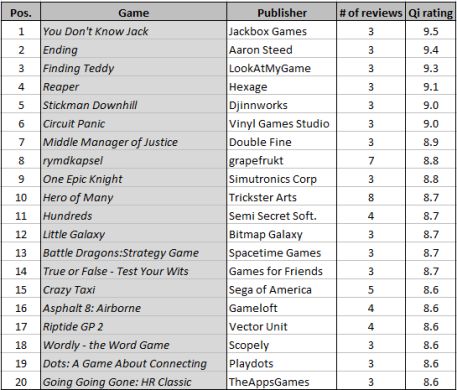Image resolution: width=457 pixels, height=390 pixels.
Task: Click the Riptide GP 2 cell
Action: pyautogui.click(x=133, y=327)
